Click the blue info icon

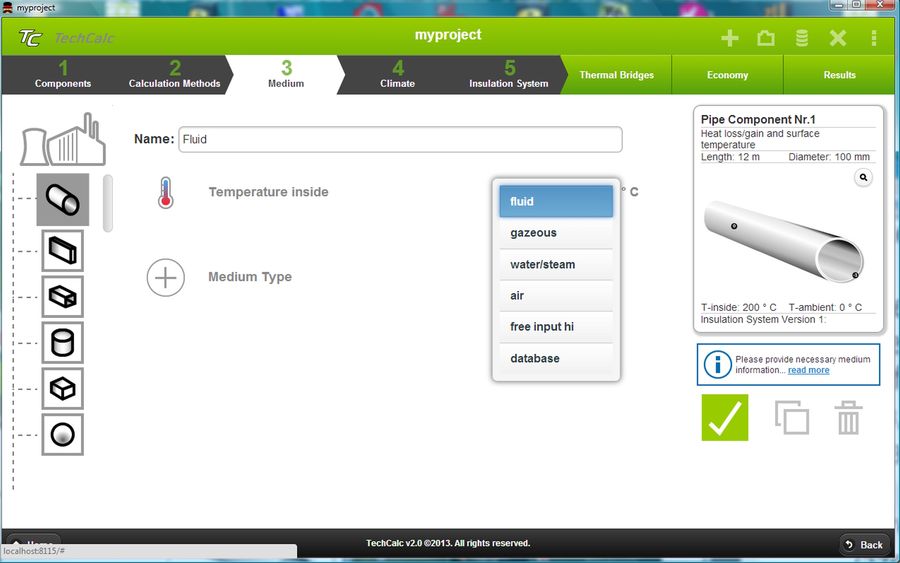717,364
